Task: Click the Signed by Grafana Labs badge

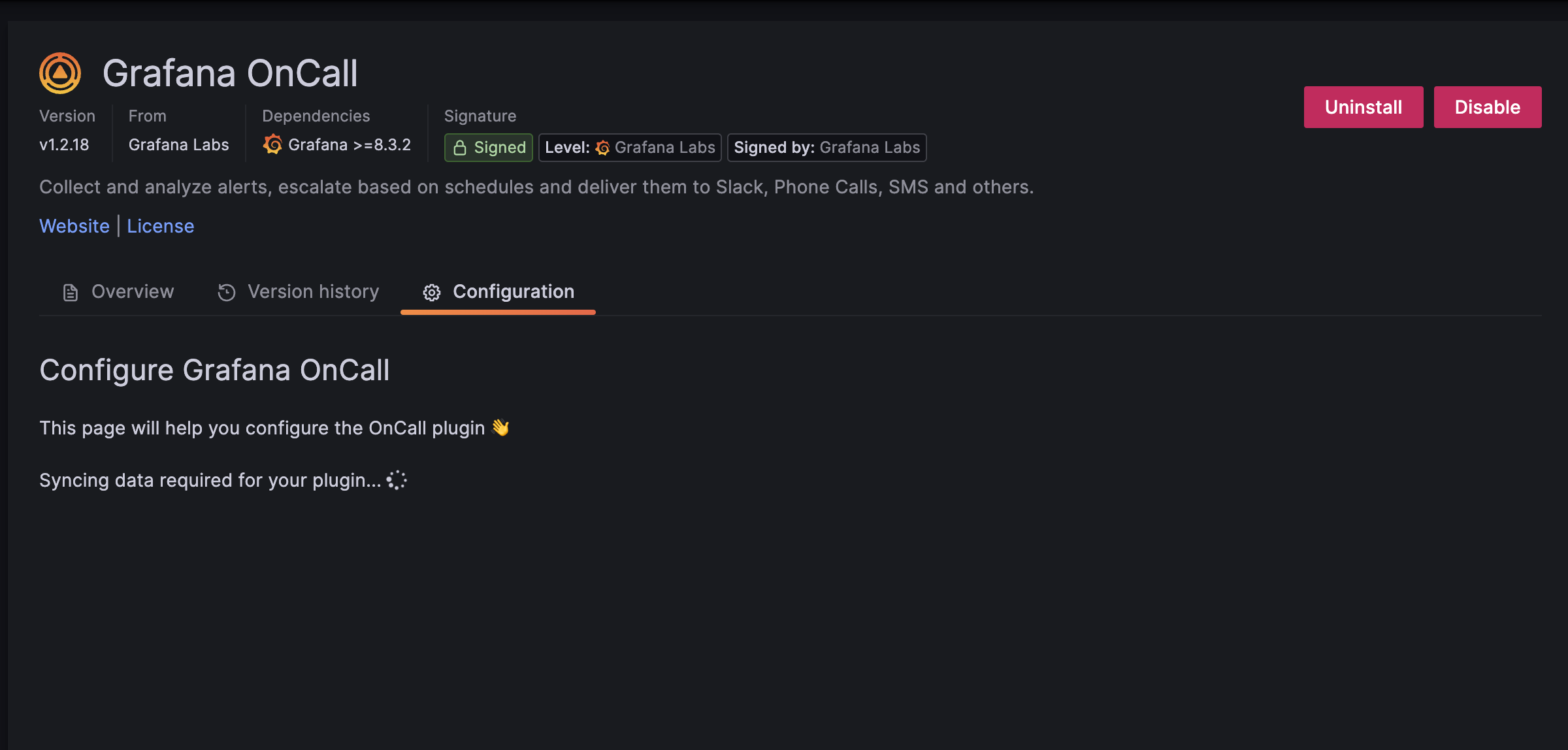Action: coord(827,147)
